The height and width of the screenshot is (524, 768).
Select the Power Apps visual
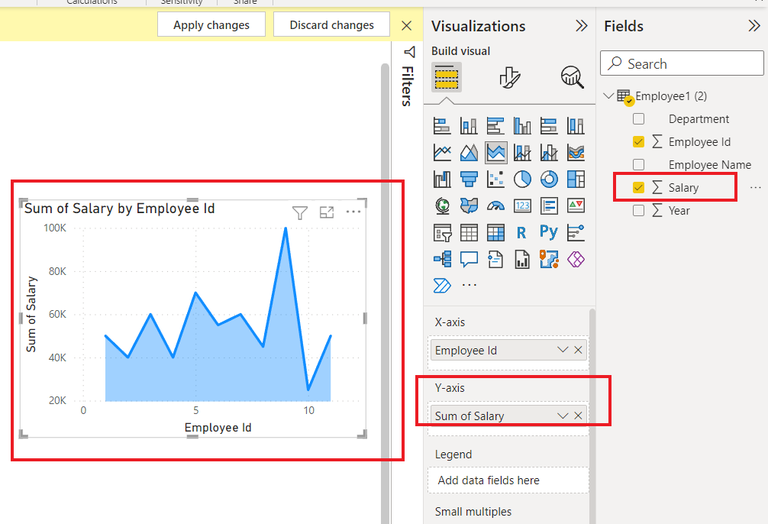576,259
